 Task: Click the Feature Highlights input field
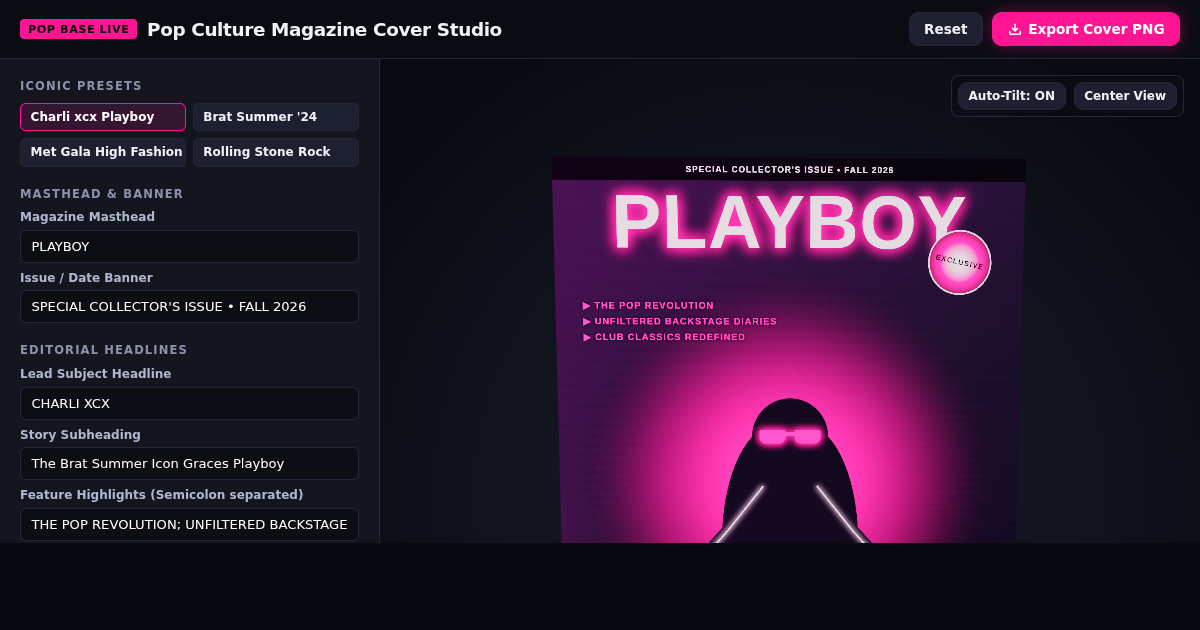click(x=189, y=524)
